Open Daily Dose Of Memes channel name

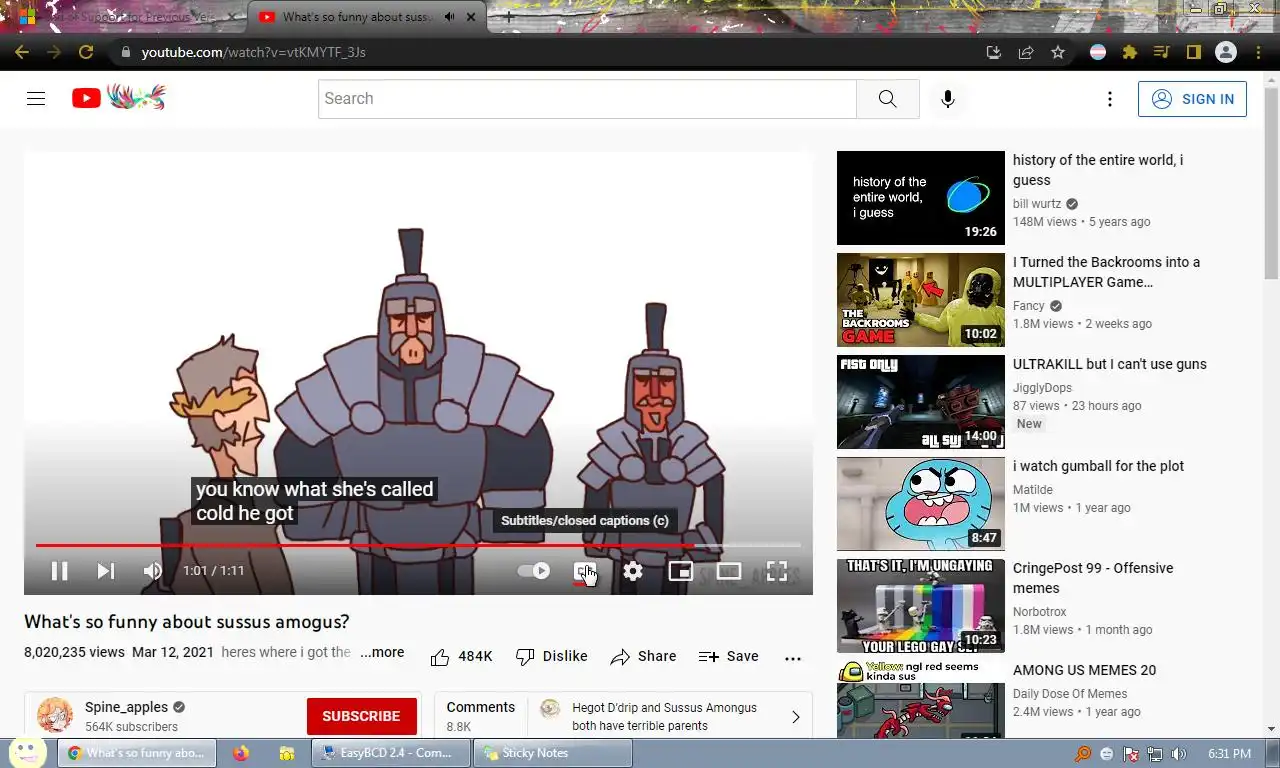tap(1070, 694)
